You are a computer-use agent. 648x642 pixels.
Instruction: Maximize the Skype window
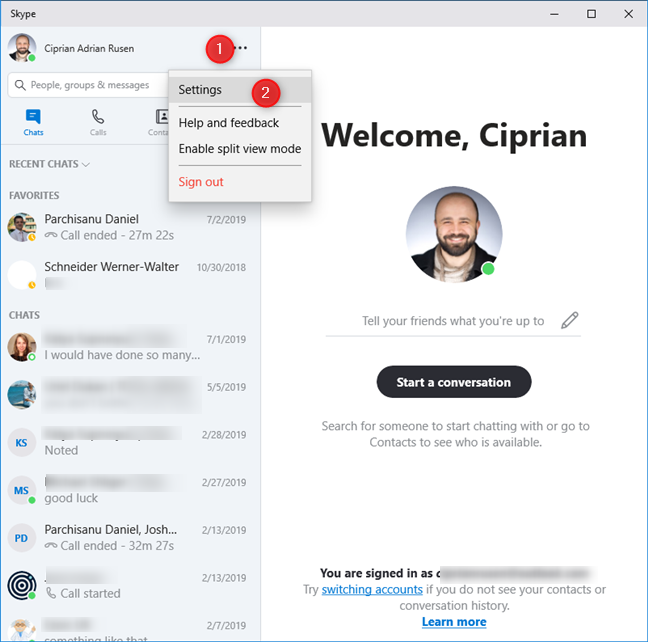(x=591, y=14)
